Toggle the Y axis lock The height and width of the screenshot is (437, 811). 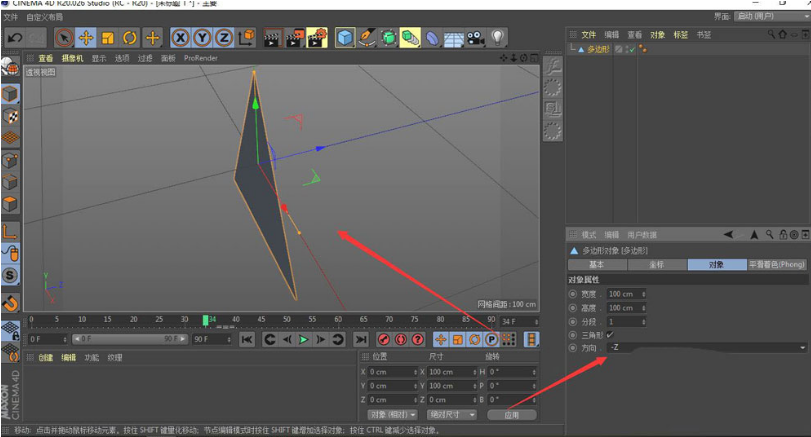click(x=202, y=38)
